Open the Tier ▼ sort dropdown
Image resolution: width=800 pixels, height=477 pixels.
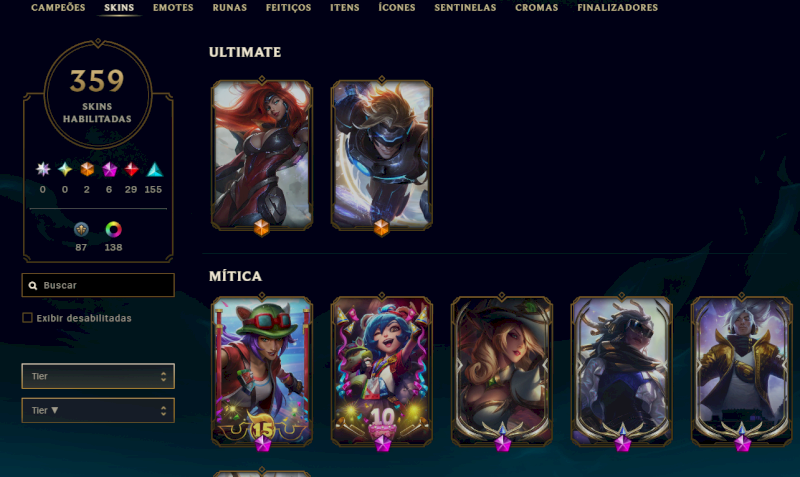coord(98,410)
